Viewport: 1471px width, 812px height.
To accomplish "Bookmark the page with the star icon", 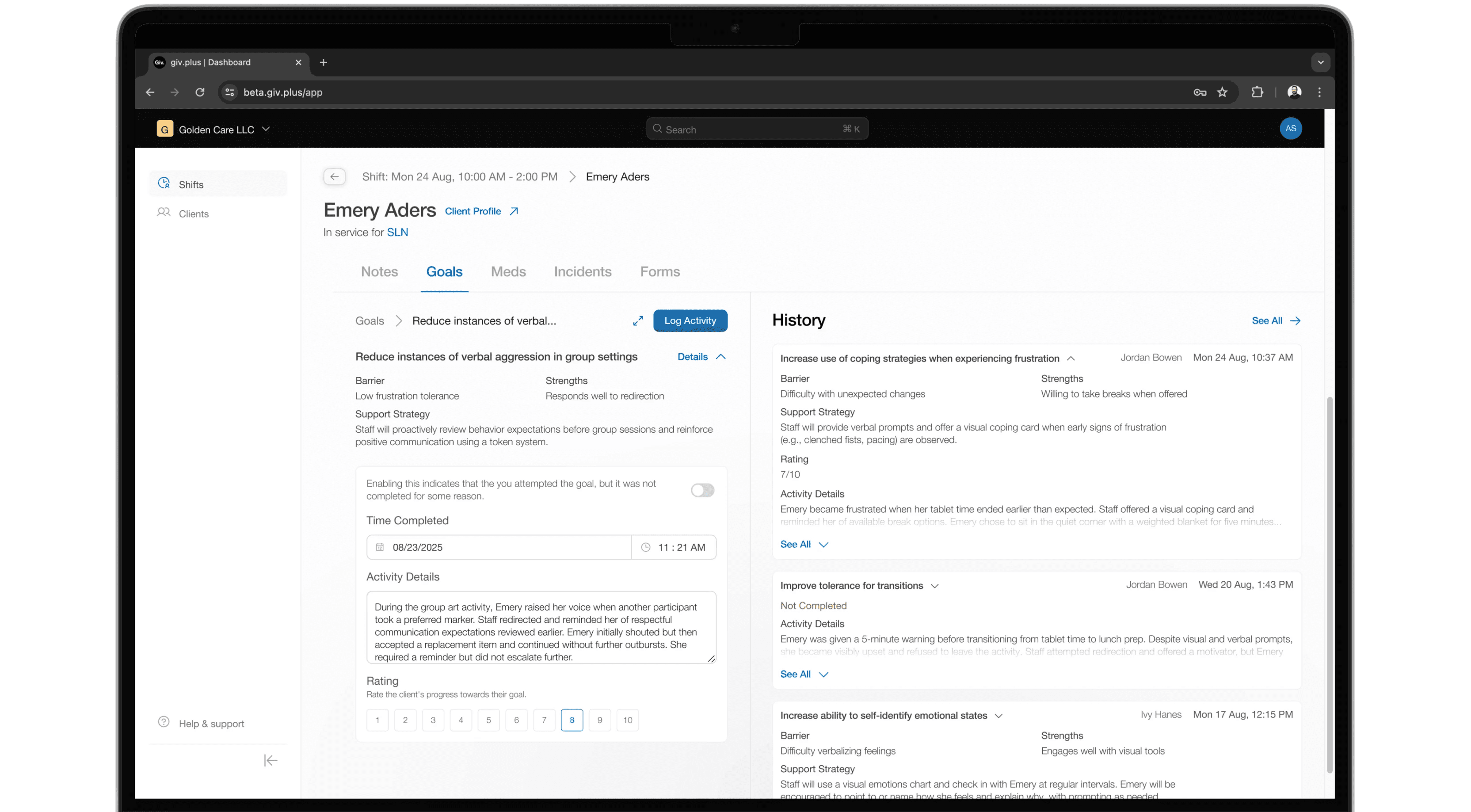I will 1222,92.
